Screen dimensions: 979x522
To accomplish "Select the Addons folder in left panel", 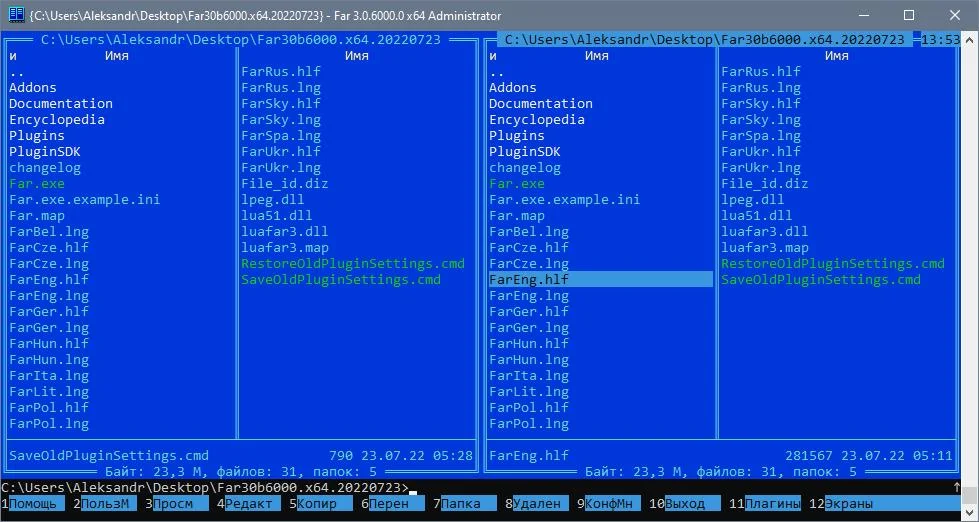I will click(33, 88).
